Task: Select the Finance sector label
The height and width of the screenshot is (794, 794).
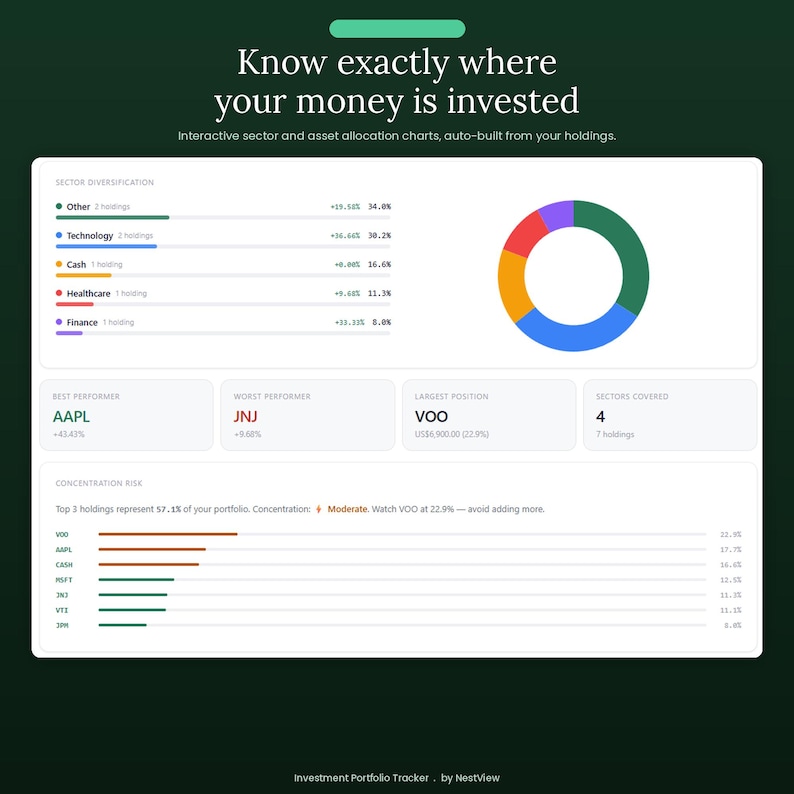Action: tap(82, 323)
